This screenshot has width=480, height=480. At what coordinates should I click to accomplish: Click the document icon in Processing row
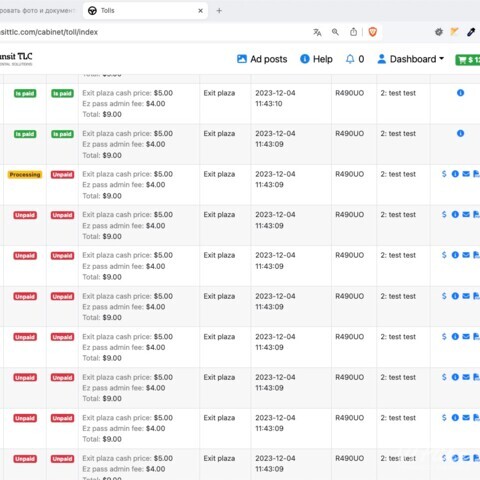click(476, 174)
